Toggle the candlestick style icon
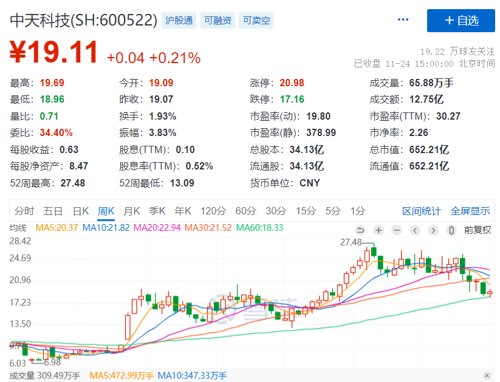The image size is (500, 382). (451, 230)
